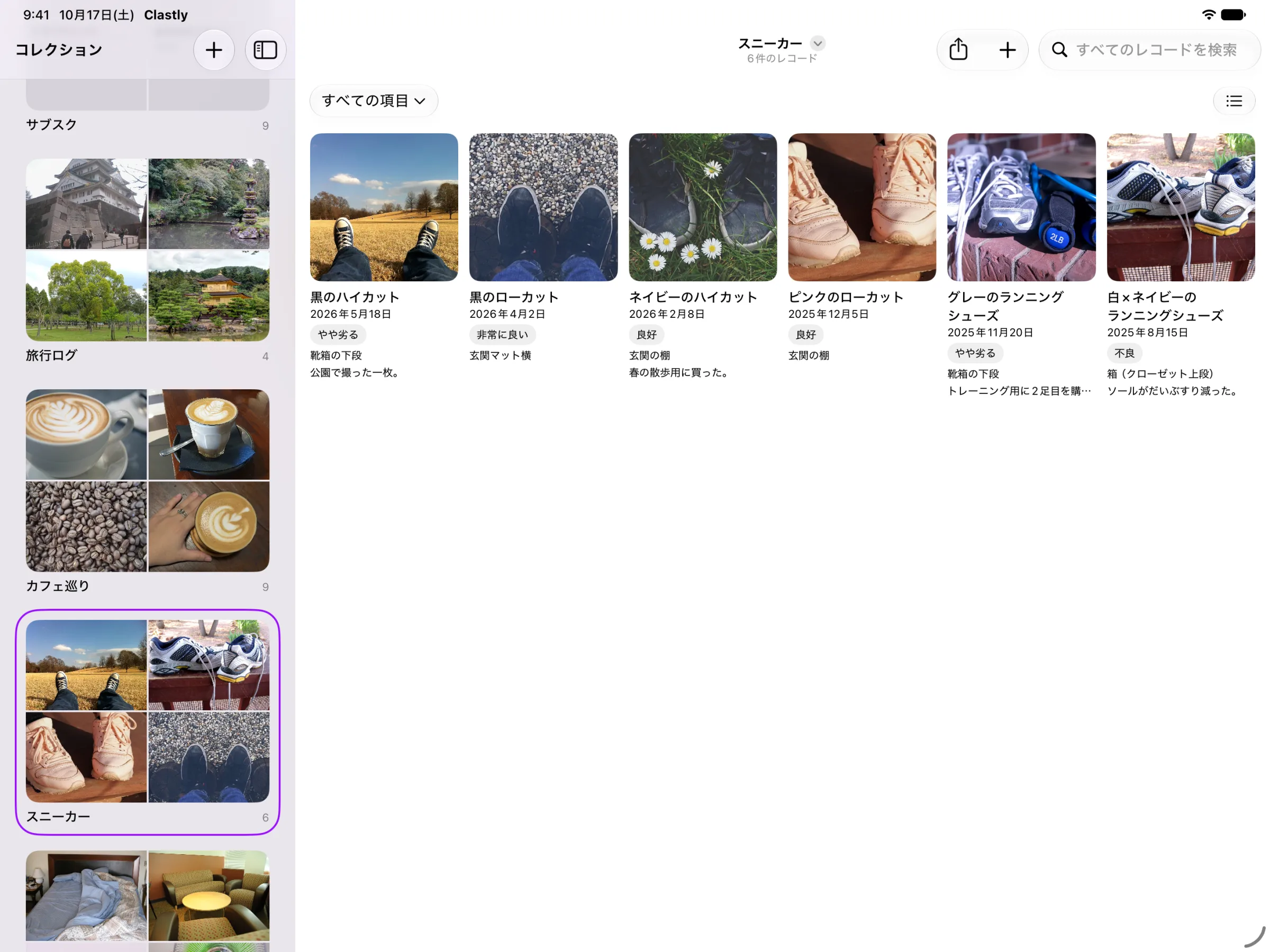Click the 黒のハイカット title
The height and width of the screenshot is (952, 1270).
[x=355, y=297]
